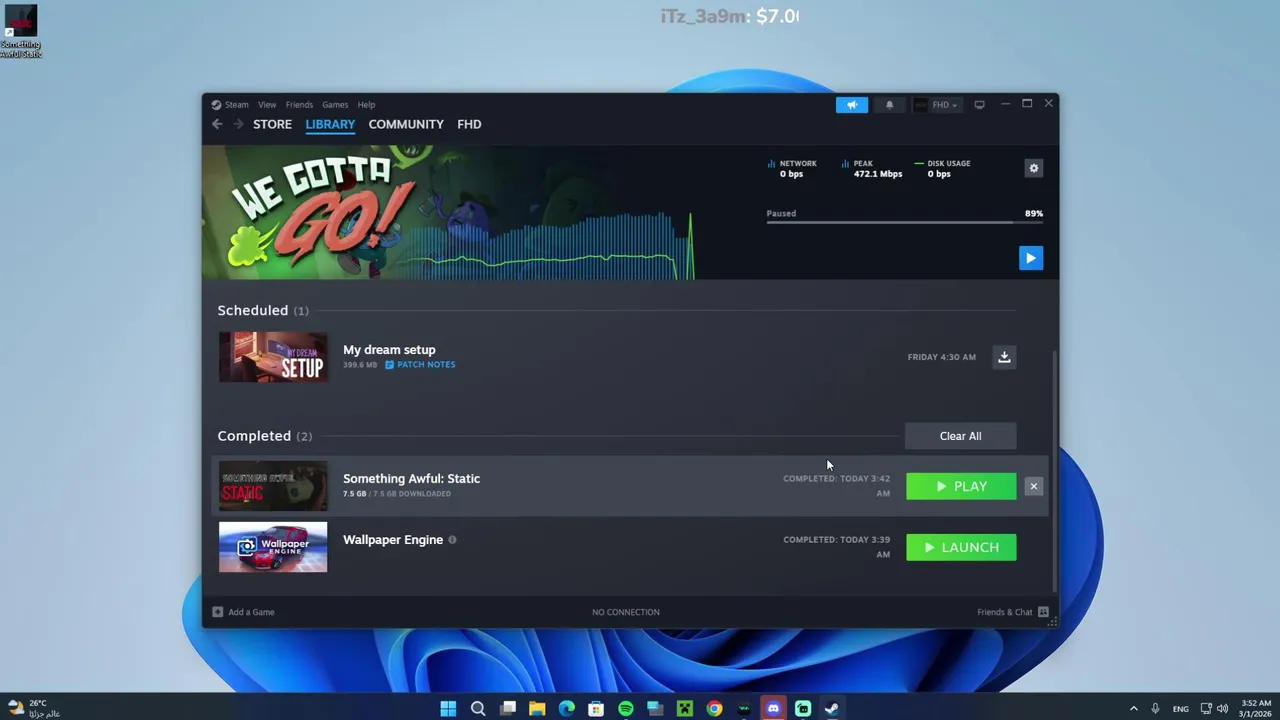Open the View menu
Screen dimensions: 1280x720
267,104
